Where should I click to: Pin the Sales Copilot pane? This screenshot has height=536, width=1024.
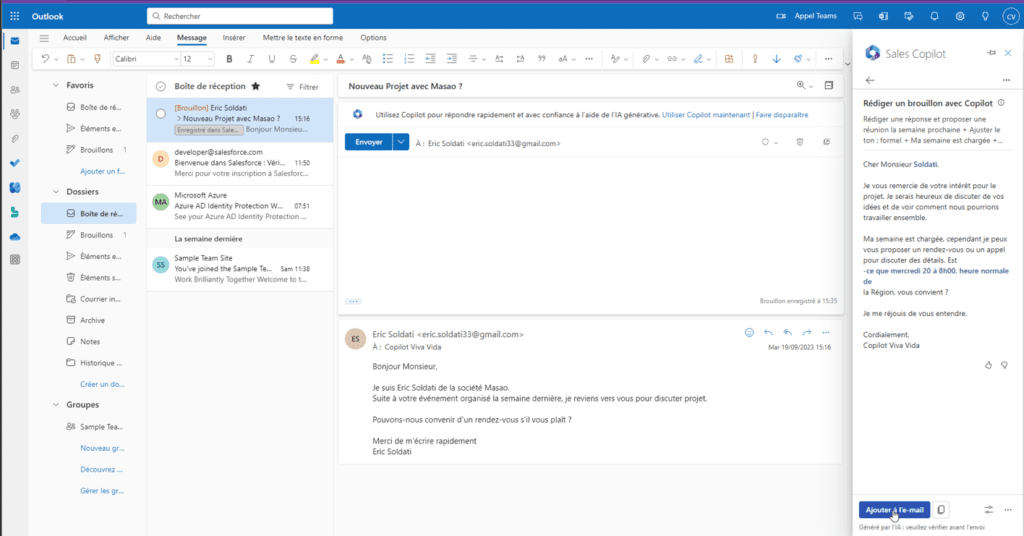pos(991,53)
